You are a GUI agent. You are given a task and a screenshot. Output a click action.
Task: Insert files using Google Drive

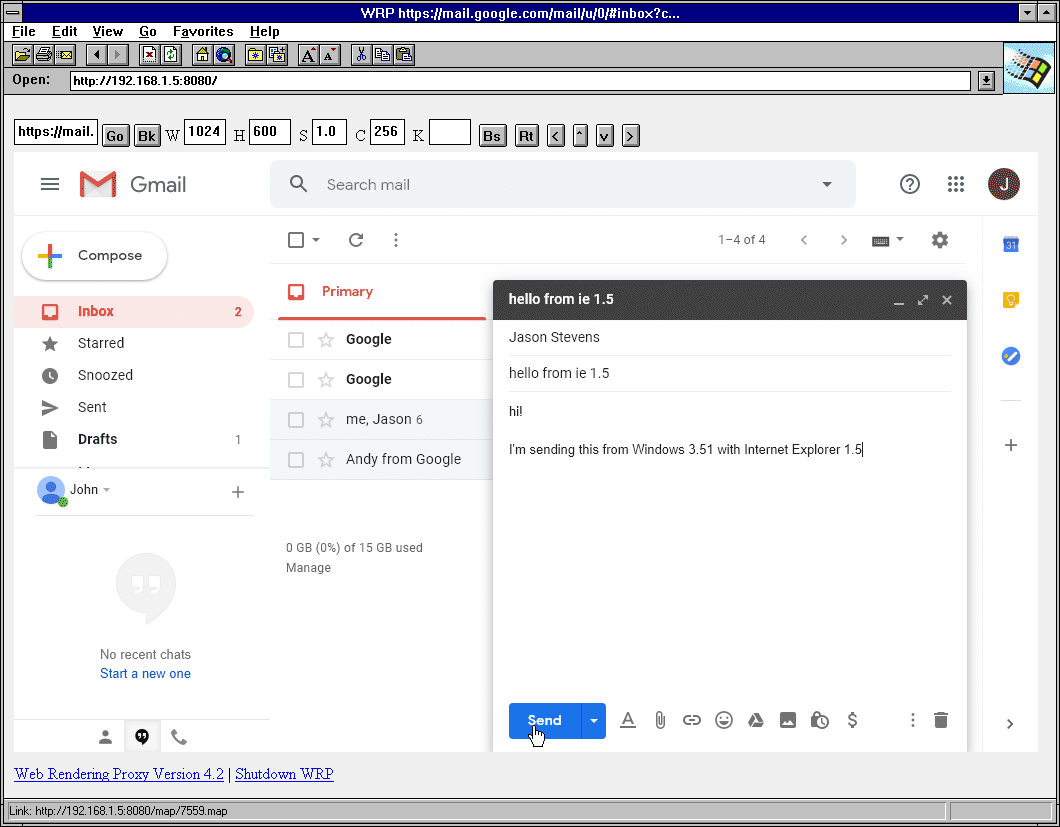756,720
